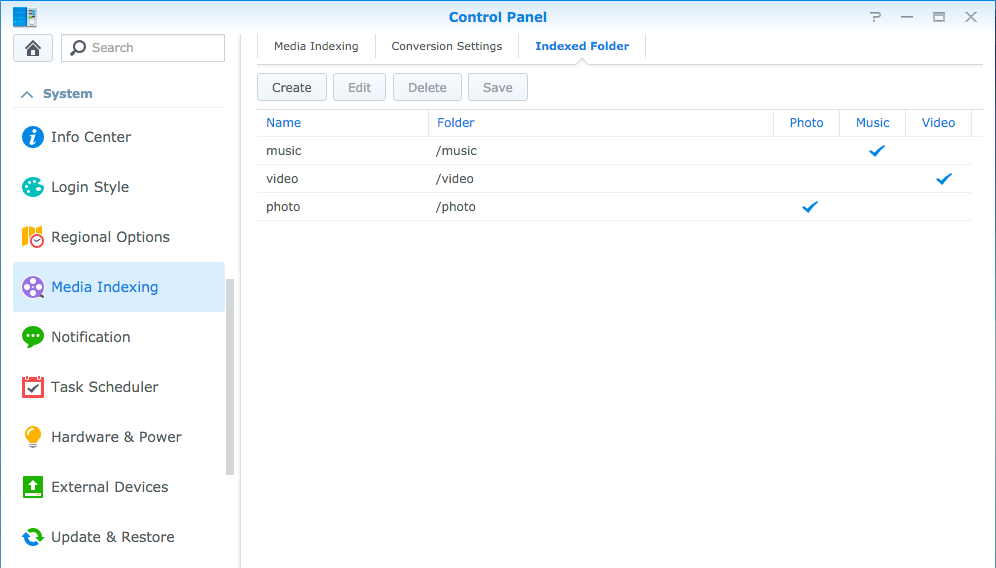
Task: Open Regional Options map icon
Action: click(x=33, y=237)
